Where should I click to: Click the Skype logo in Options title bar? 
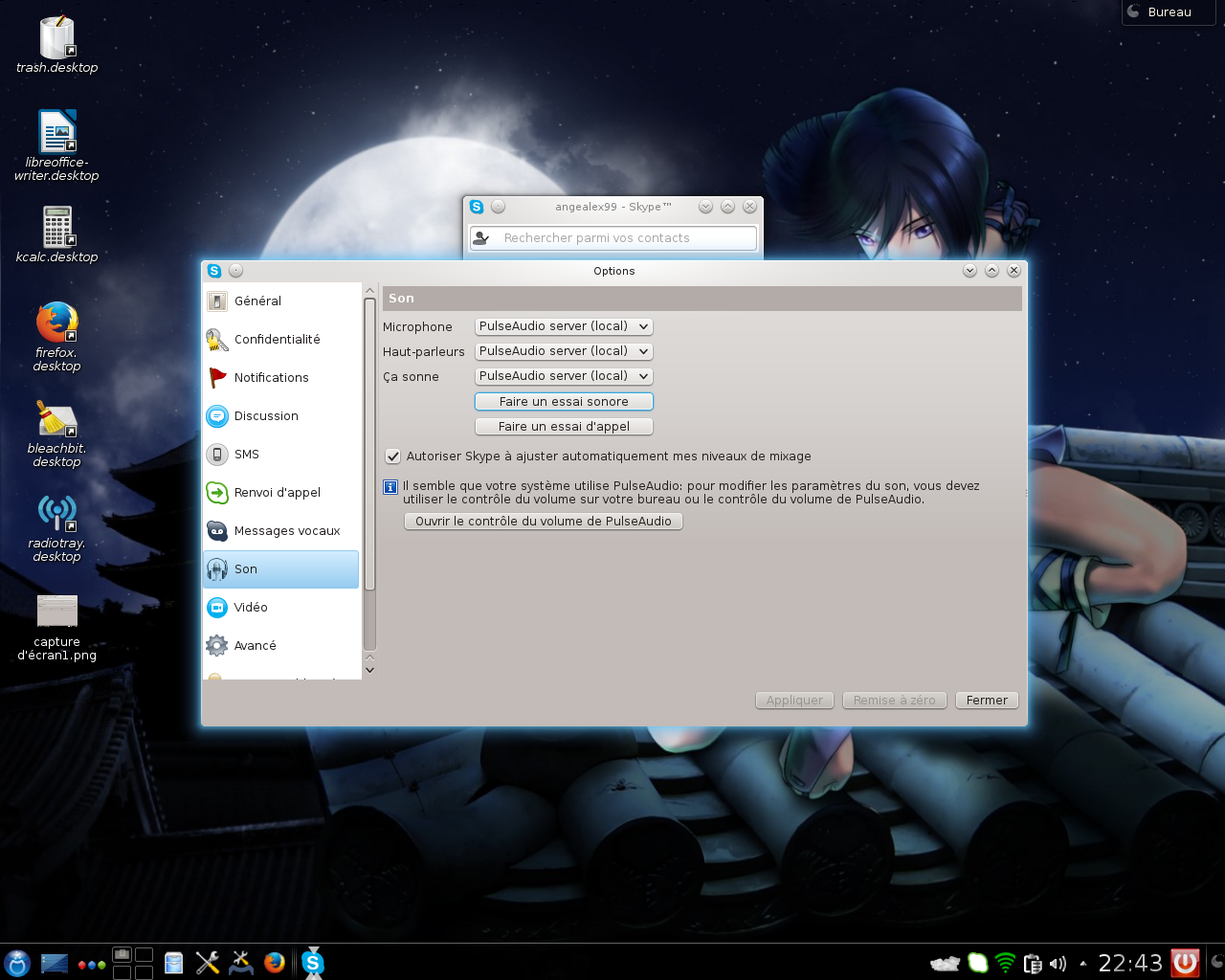[x=214, y=271]
